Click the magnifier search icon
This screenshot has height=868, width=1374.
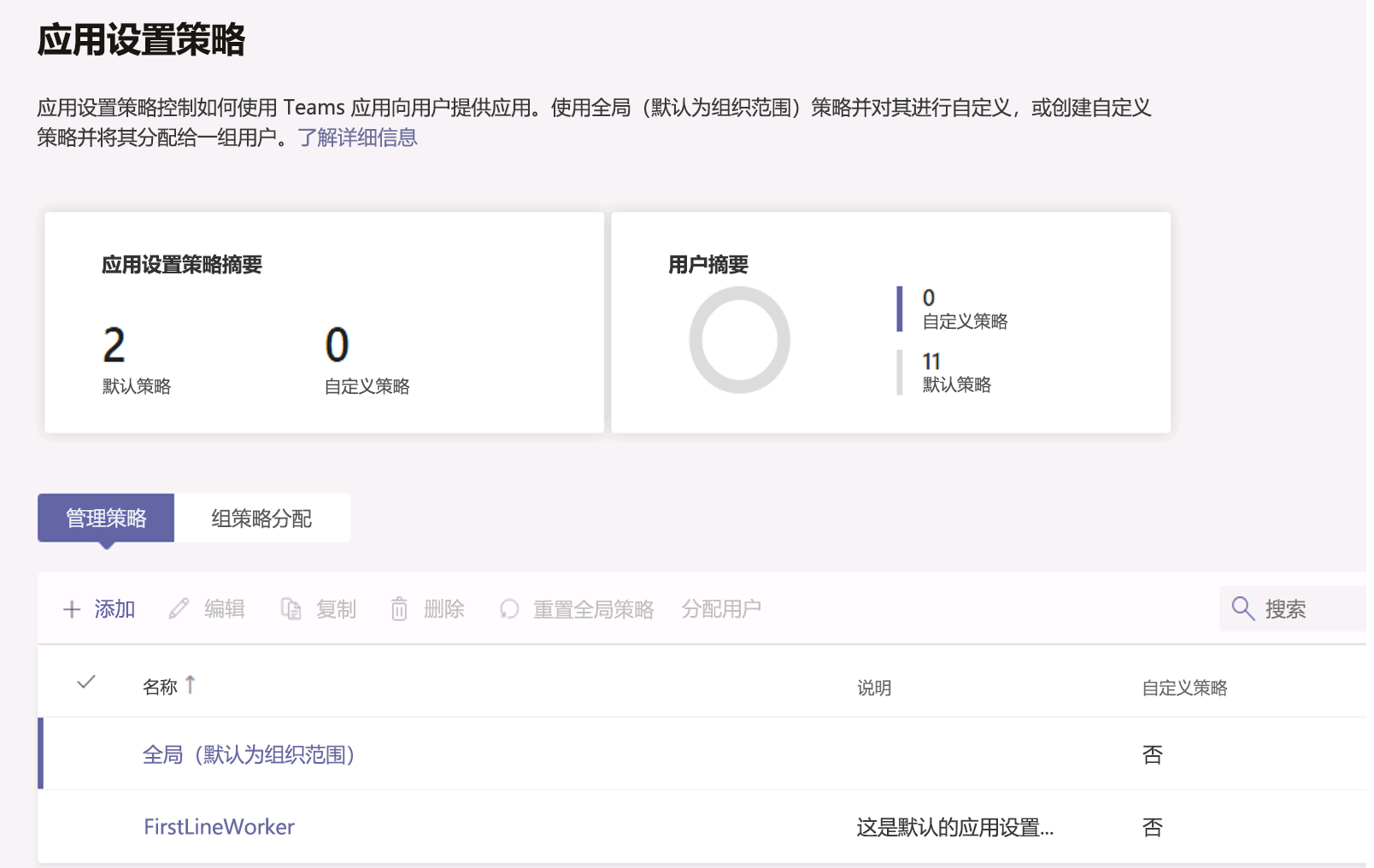tap(1242, 608)
